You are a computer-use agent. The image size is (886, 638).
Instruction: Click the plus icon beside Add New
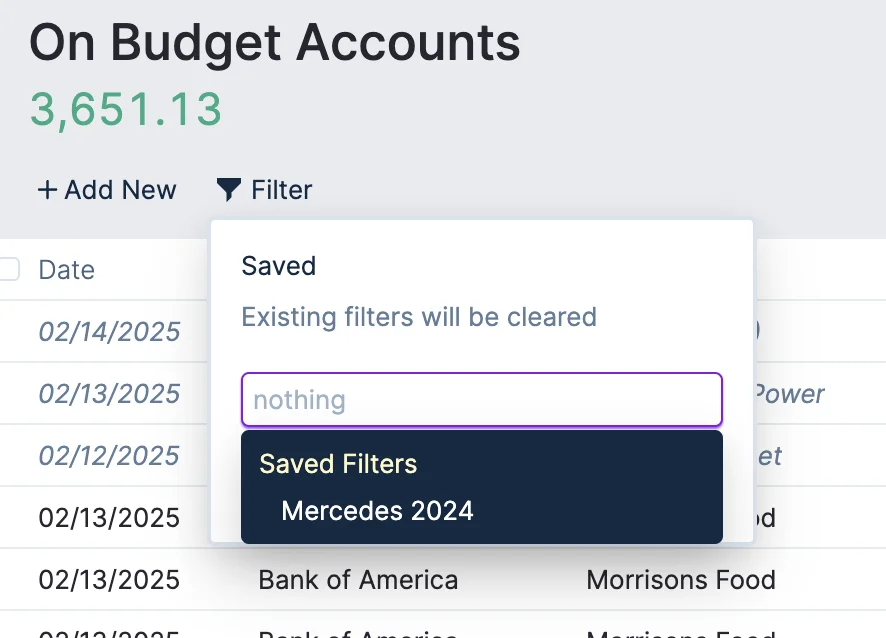[47, 190]
